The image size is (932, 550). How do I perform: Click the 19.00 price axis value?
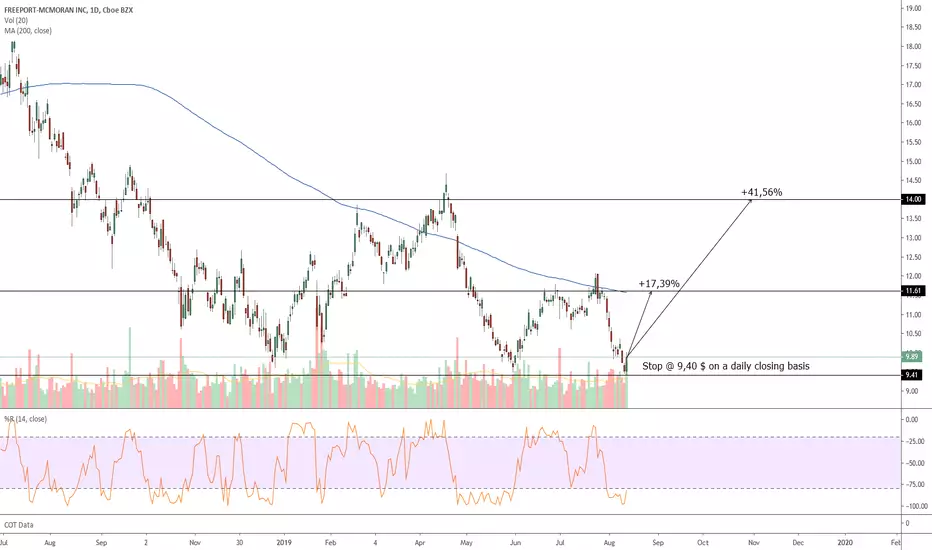(914, 8)
